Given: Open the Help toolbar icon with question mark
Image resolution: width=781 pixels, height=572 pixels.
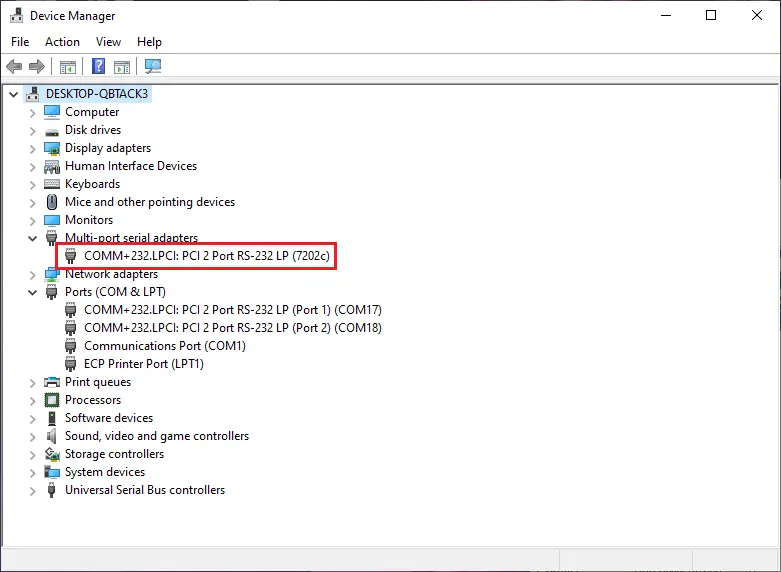Looking at the screenshot, I should pos(99,66).
